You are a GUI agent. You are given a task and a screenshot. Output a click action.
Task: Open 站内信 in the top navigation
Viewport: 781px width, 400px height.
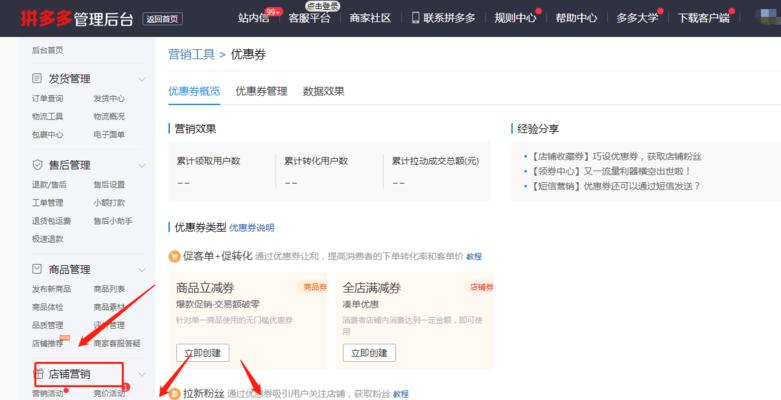pos(254,18)
